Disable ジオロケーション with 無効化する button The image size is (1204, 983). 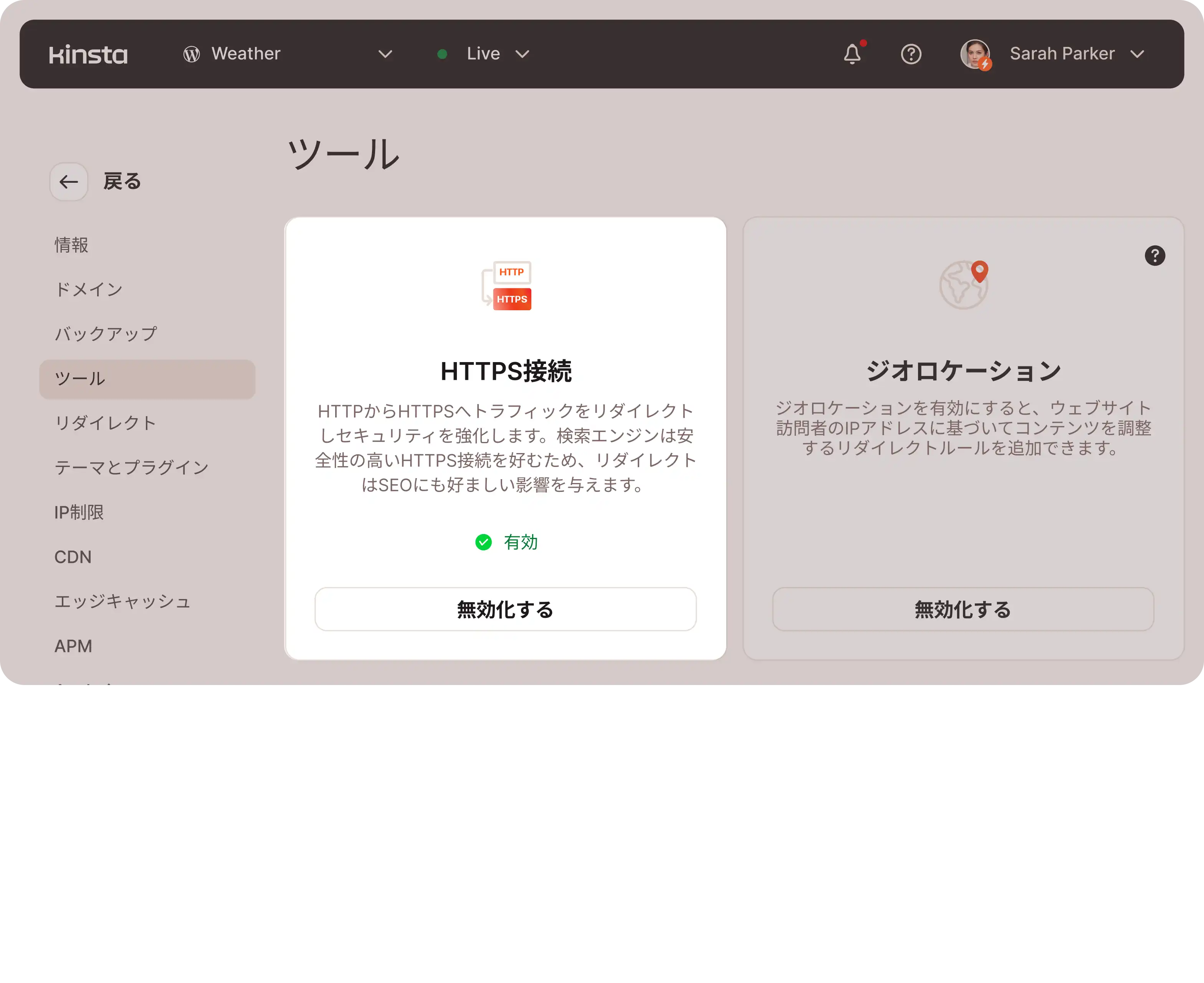pos(962,609)
